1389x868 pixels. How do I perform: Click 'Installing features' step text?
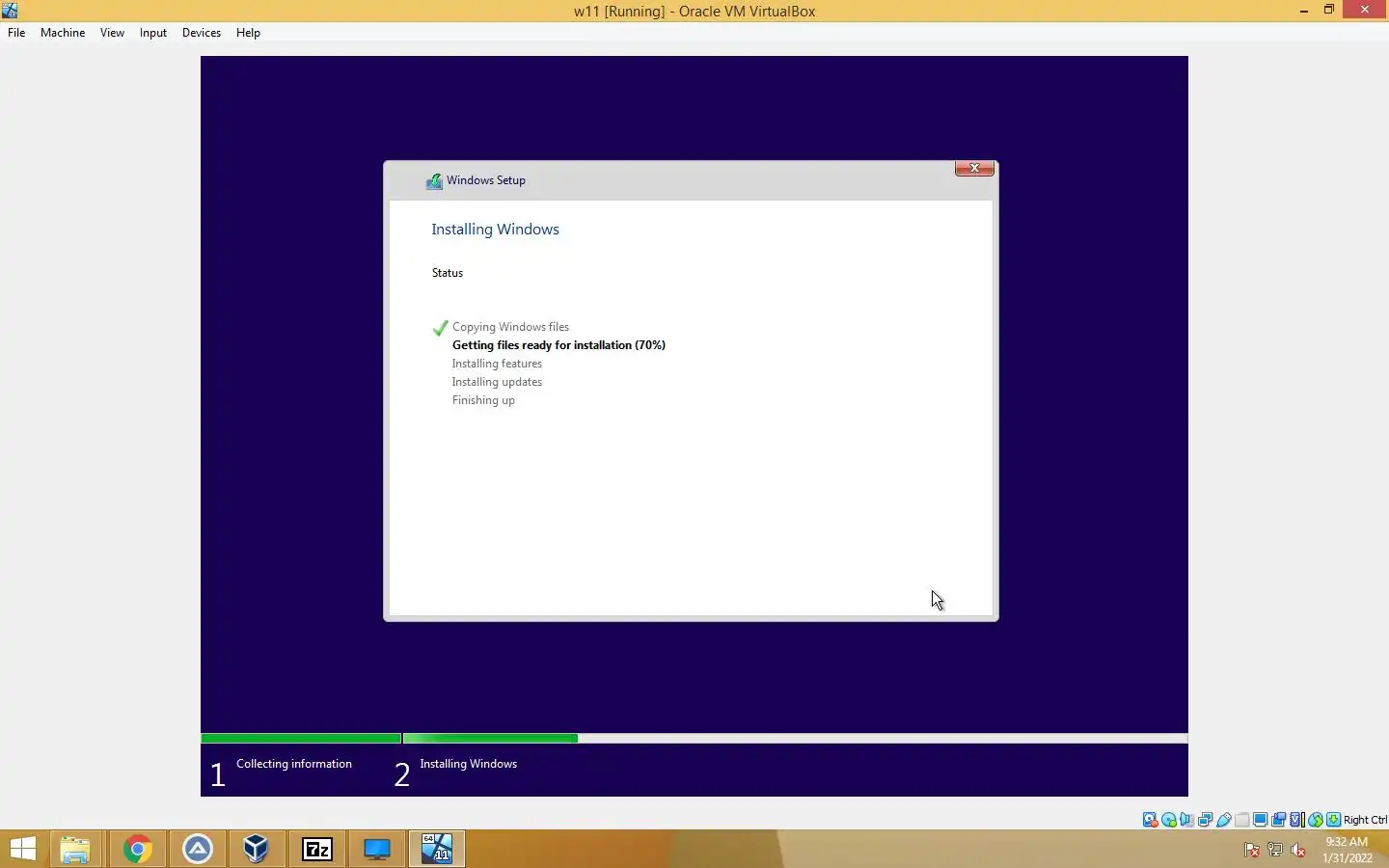click(497, 364)
